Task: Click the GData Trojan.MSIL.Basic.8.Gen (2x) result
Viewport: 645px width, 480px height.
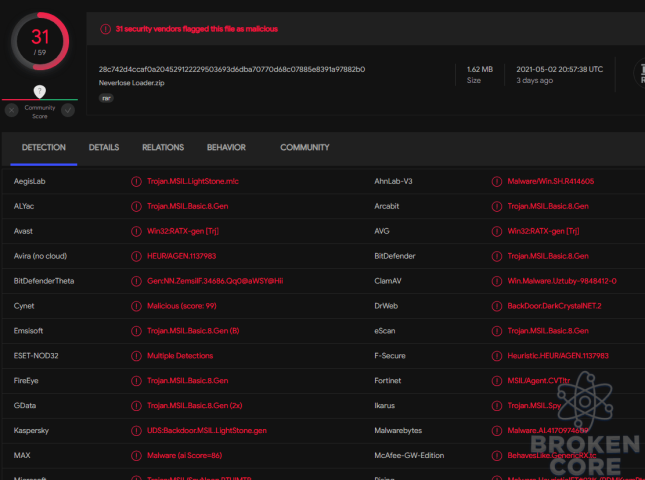Action: click(195, 406)
